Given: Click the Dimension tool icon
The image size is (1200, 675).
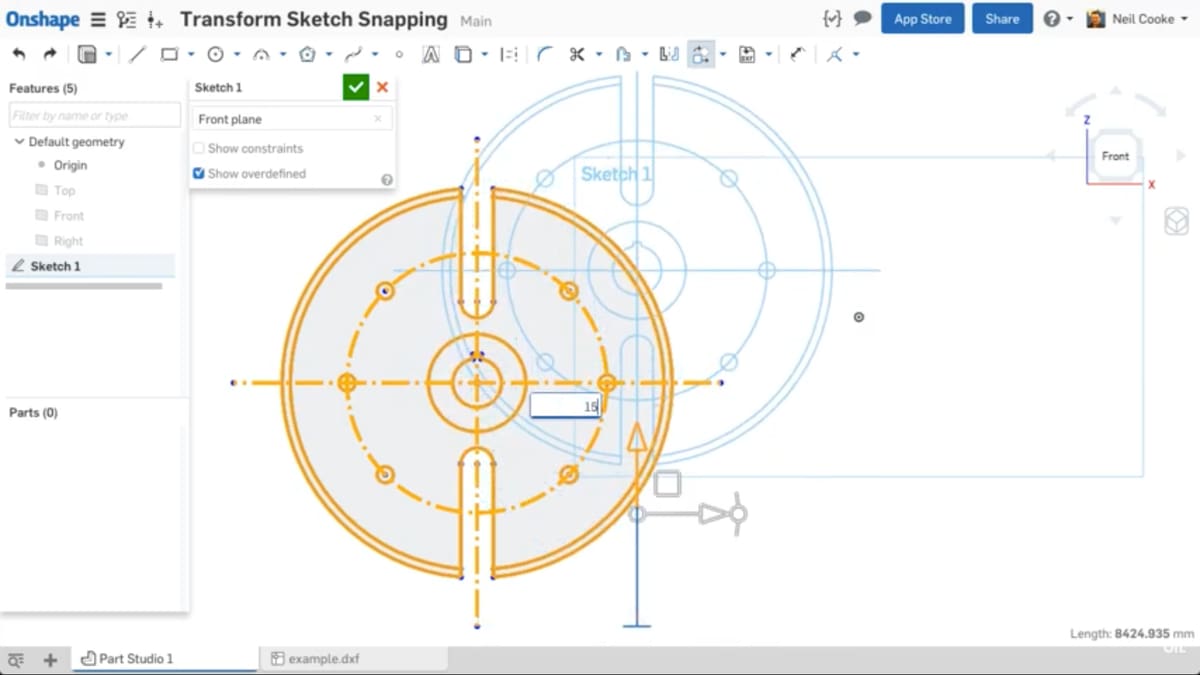Looking at the screenshot, I should tap(797, 55).
